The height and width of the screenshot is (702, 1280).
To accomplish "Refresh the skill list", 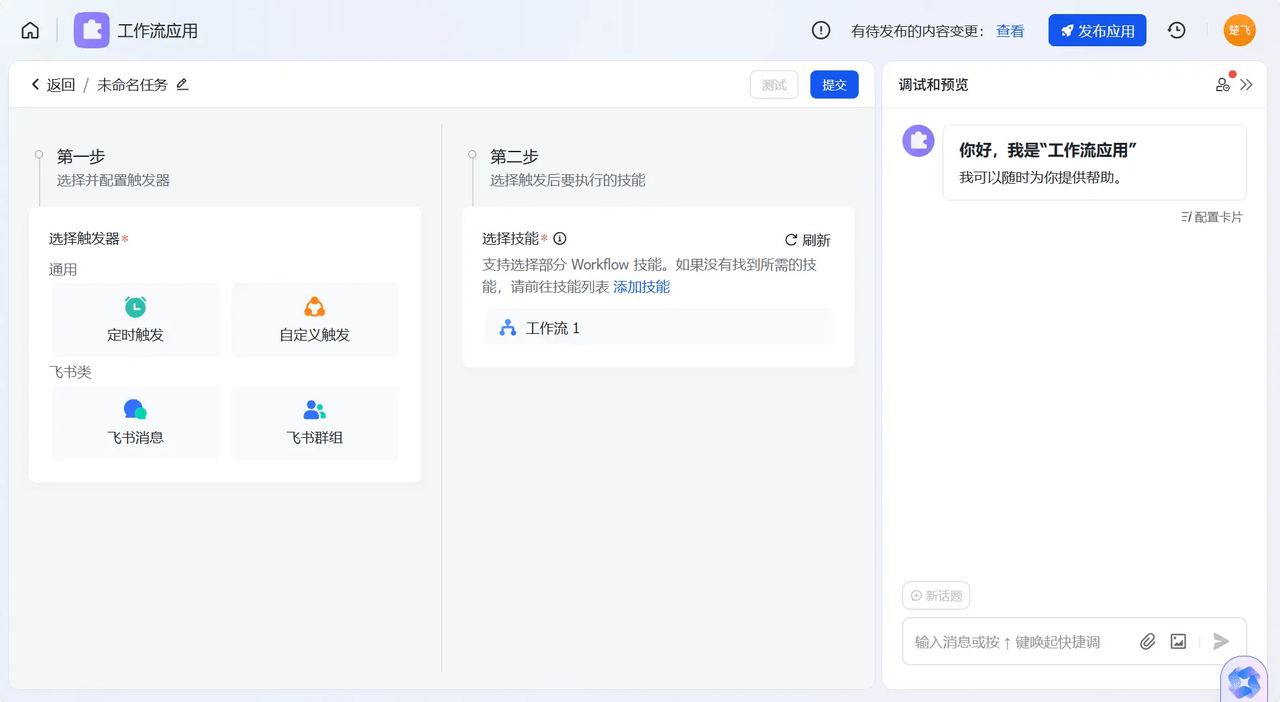I will [807, 240].
